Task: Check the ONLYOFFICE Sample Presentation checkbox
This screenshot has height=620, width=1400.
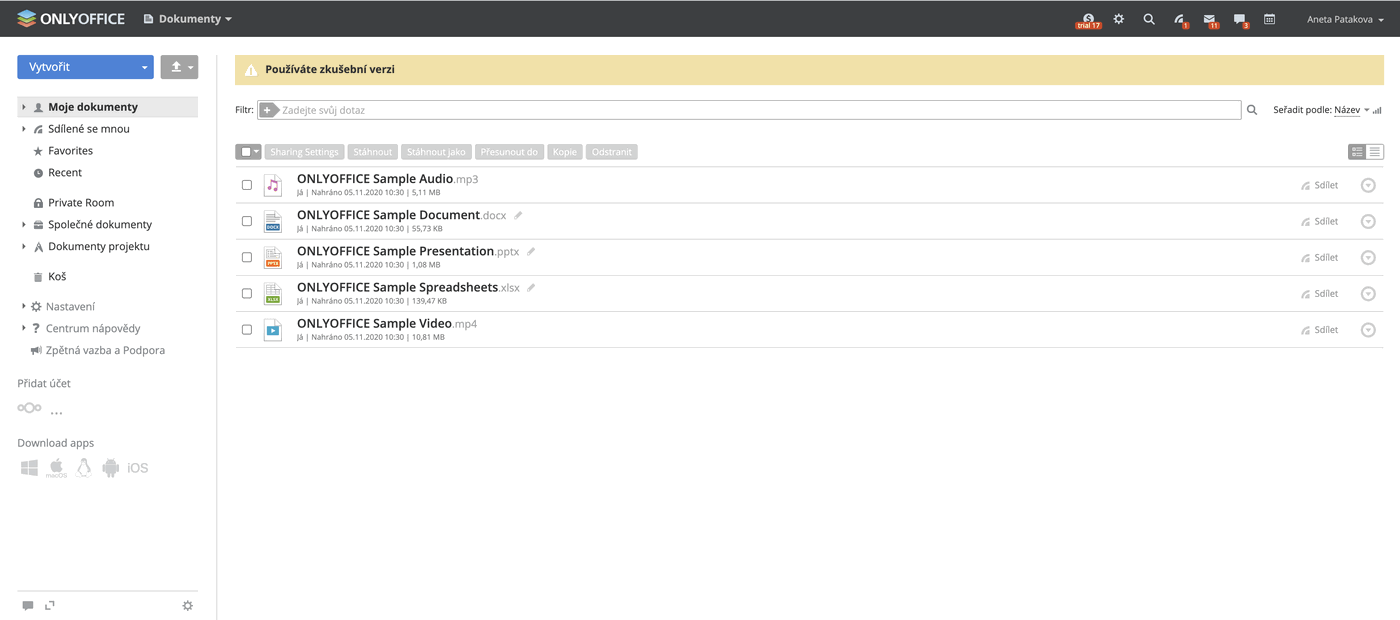Action: 247,257
